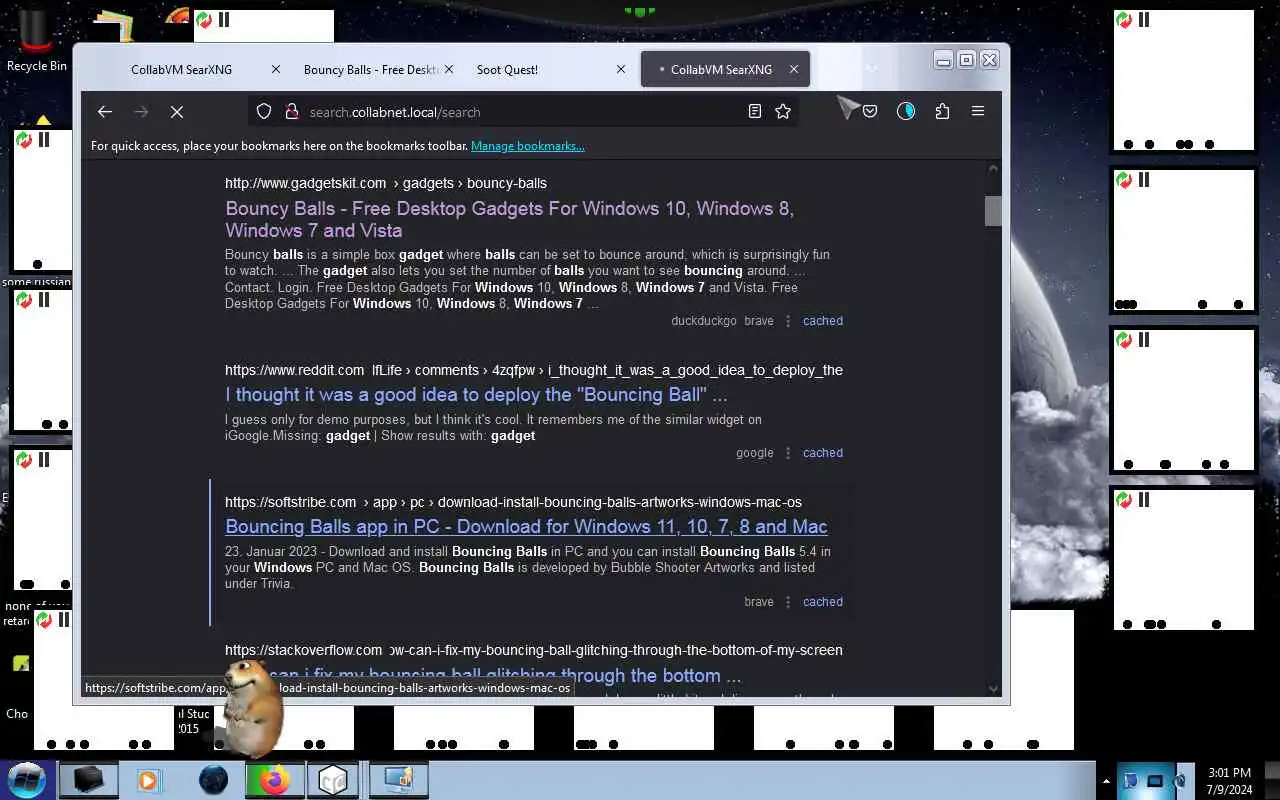Pause the gadget directly below Recycle Bin
The image size is (1280, 800).
[x=44, y=139]
